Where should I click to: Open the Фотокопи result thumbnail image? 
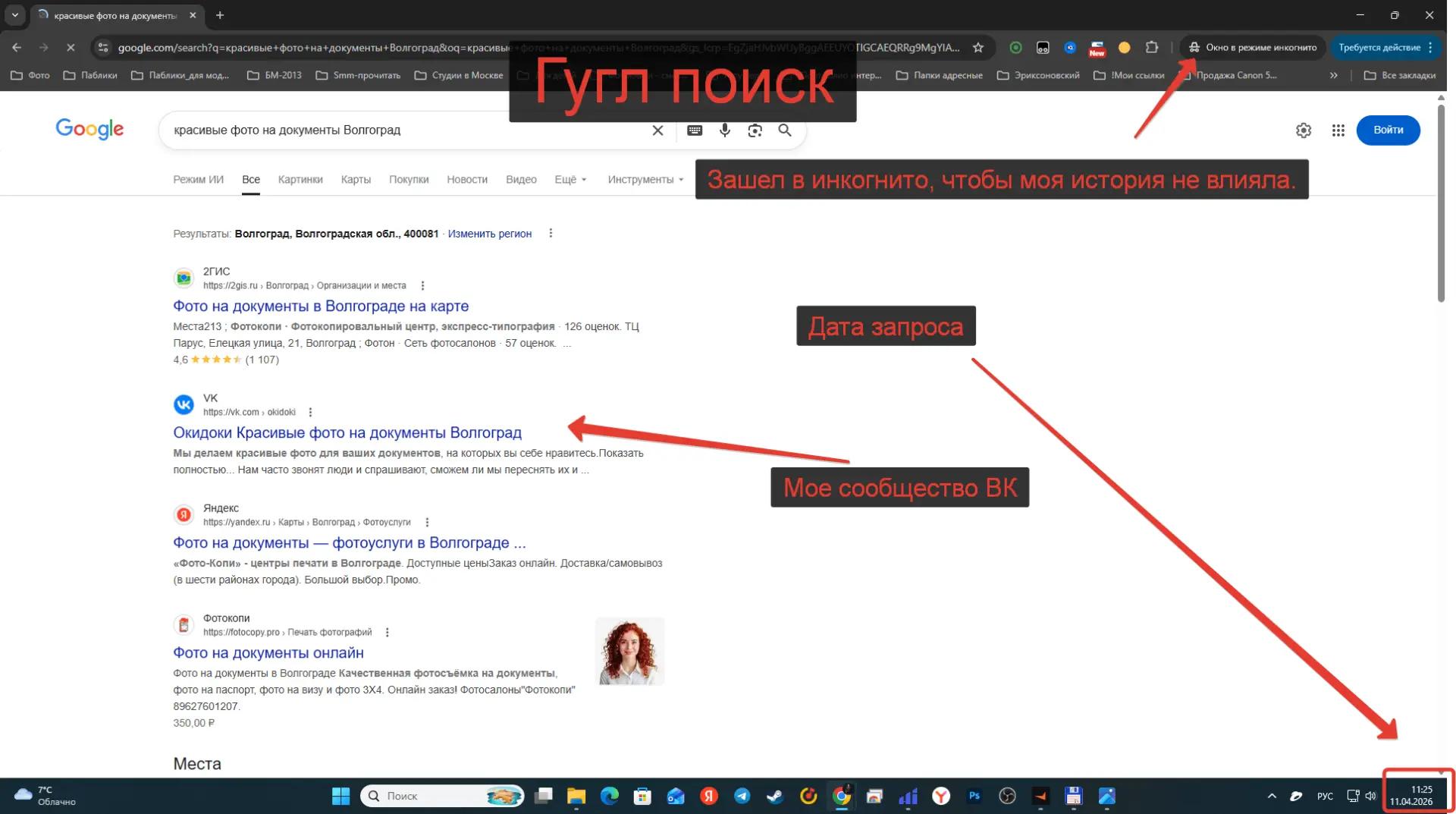630,652
